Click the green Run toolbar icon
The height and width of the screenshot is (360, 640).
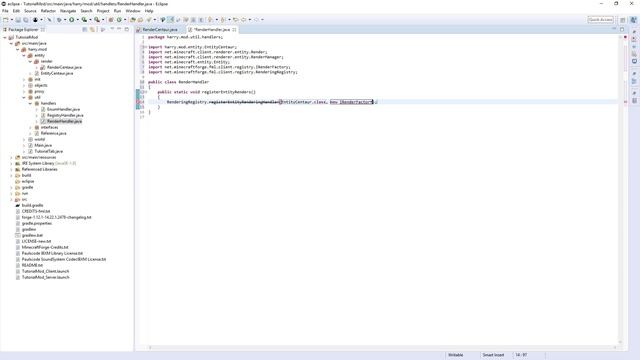pyautogui.click(x=71, y=20)
